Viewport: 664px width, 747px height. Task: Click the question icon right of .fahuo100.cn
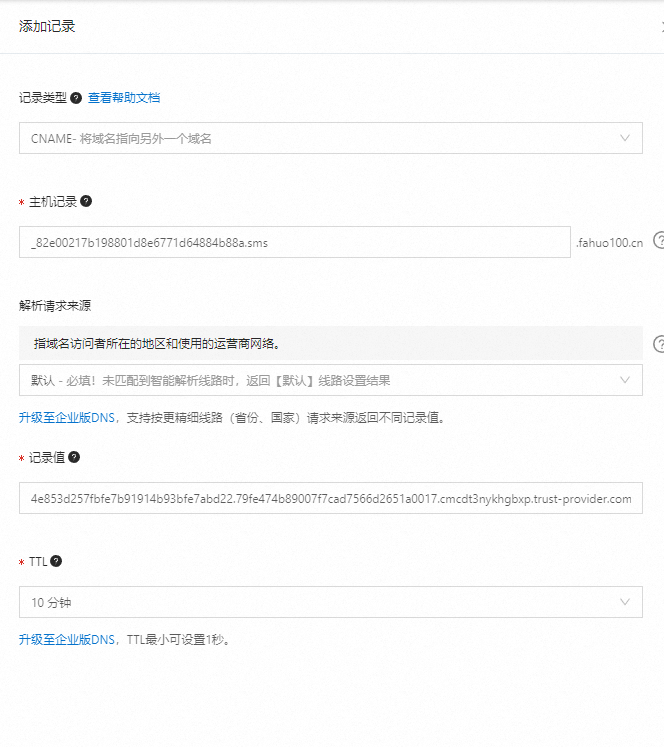click(x=659, y=241)
